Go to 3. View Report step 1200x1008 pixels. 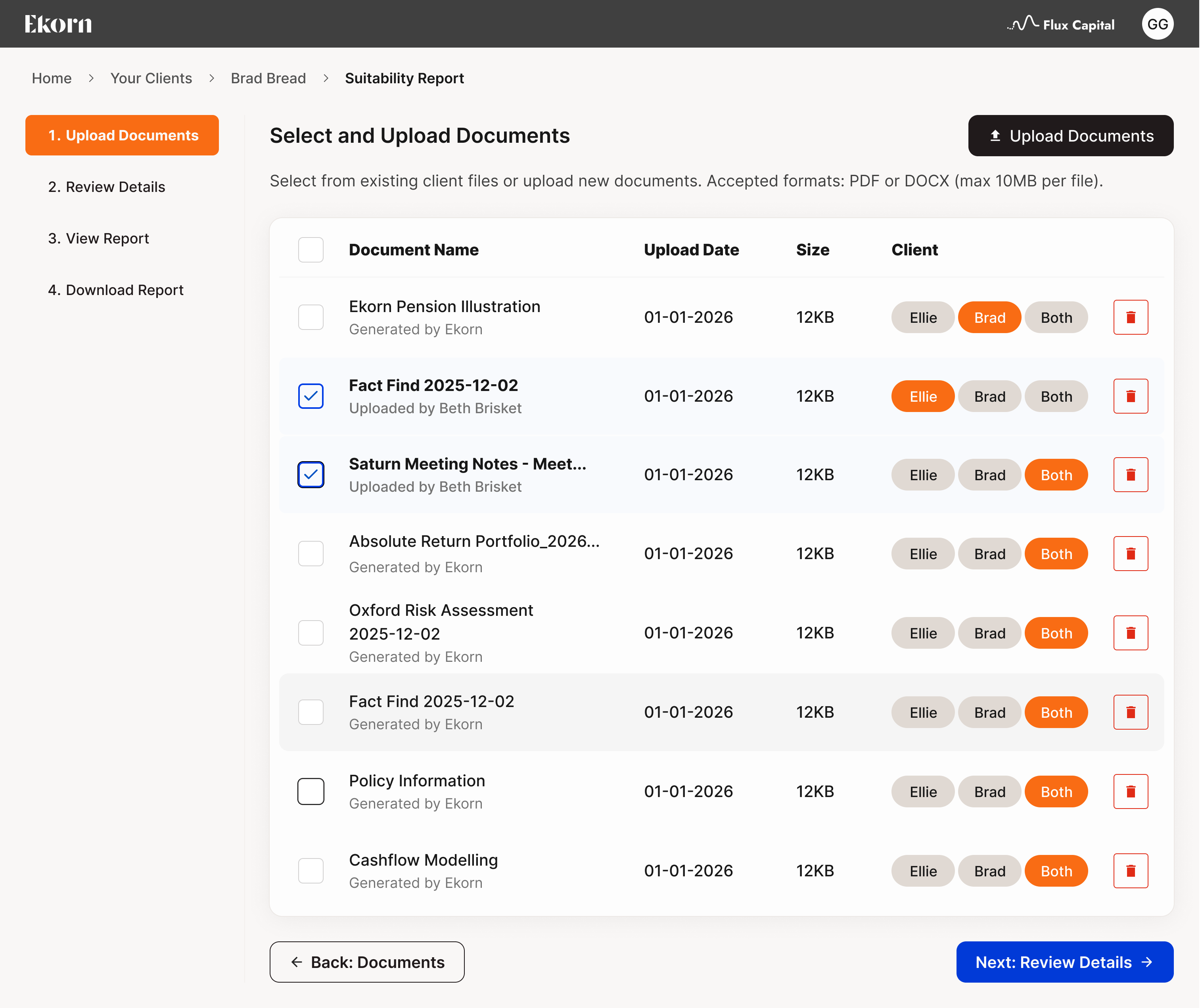coord(98,238)
